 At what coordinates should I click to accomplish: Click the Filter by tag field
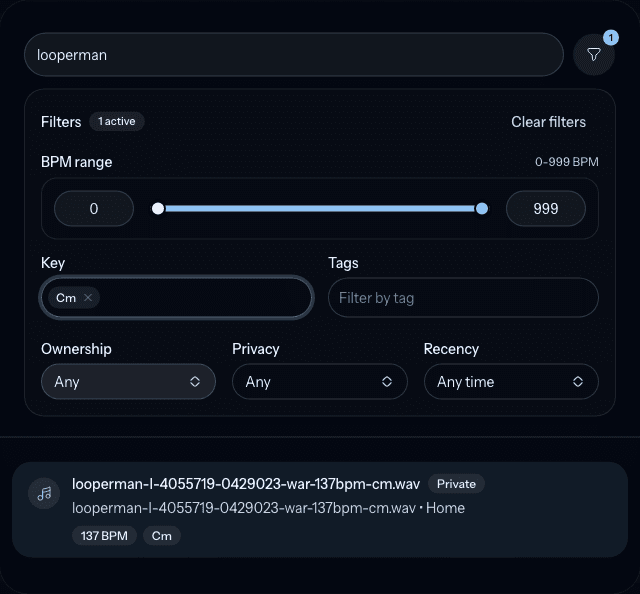coord(463,298)
